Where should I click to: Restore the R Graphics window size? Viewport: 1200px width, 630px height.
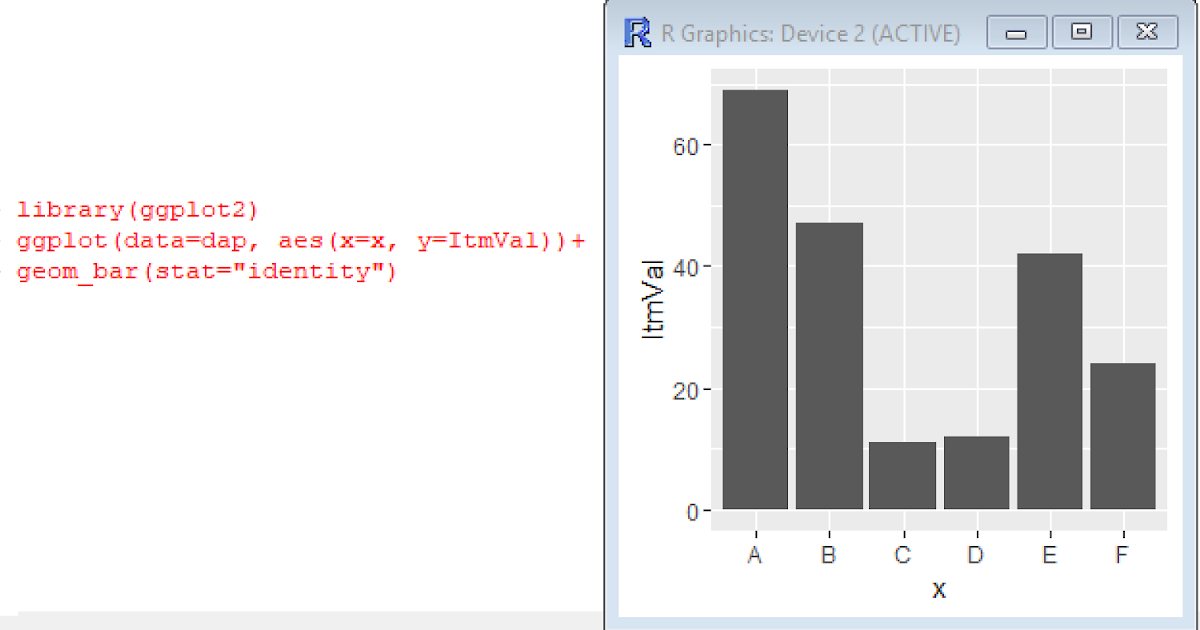tap(1082, 32)
